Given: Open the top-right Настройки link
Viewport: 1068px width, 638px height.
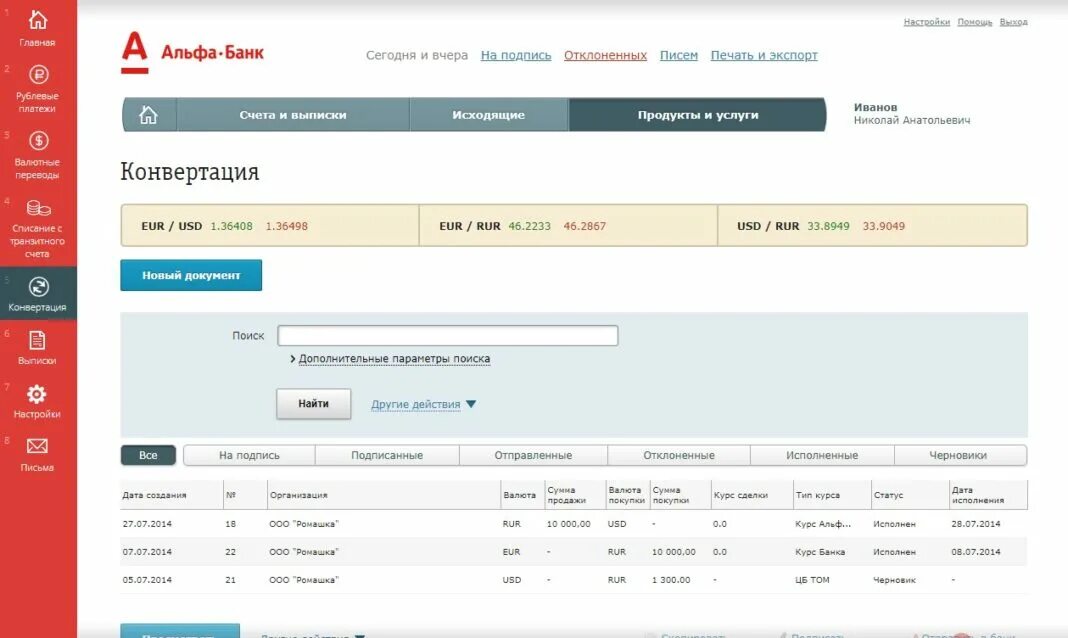Looking at the screenshot, I should [x=926, y=22].
